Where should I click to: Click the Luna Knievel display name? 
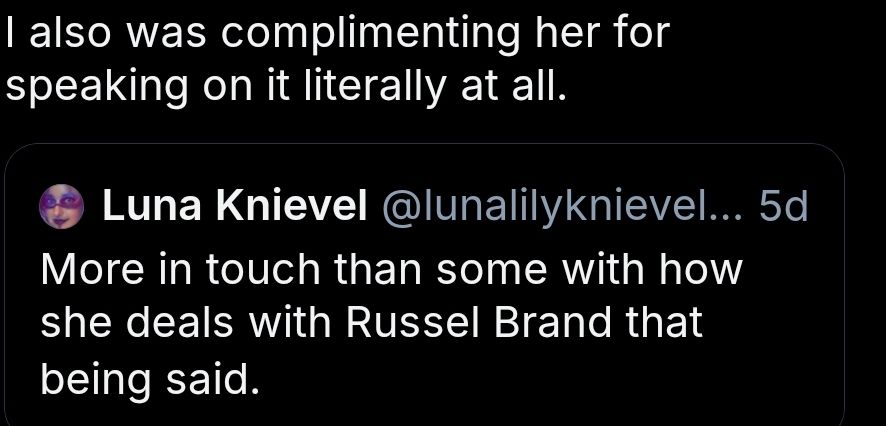coord(234,206)
